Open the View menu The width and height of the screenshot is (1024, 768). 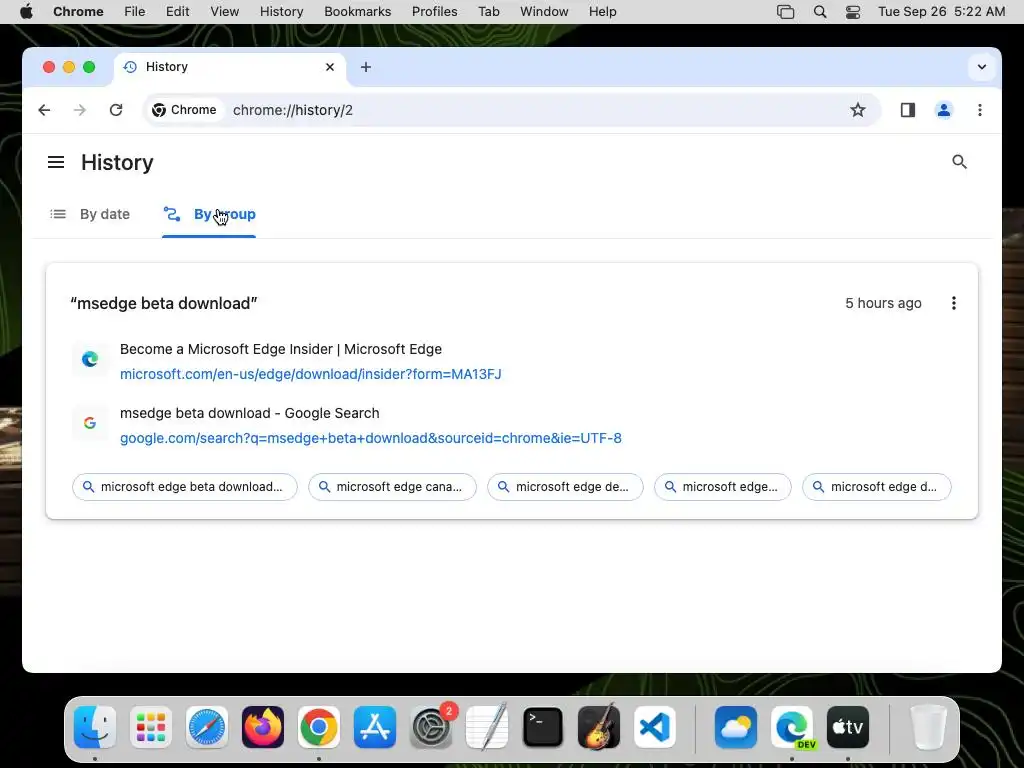[225, 11]
